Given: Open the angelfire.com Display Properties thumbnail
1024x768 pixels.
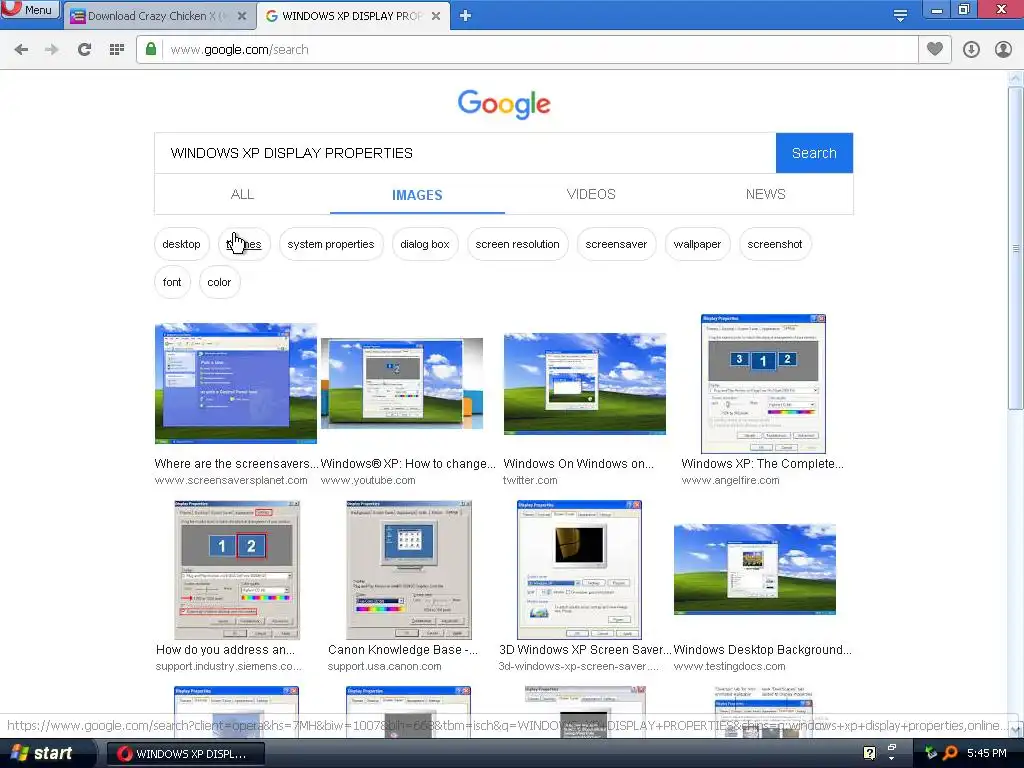Looking at the screenshot, I should click(x=763, y=384).
